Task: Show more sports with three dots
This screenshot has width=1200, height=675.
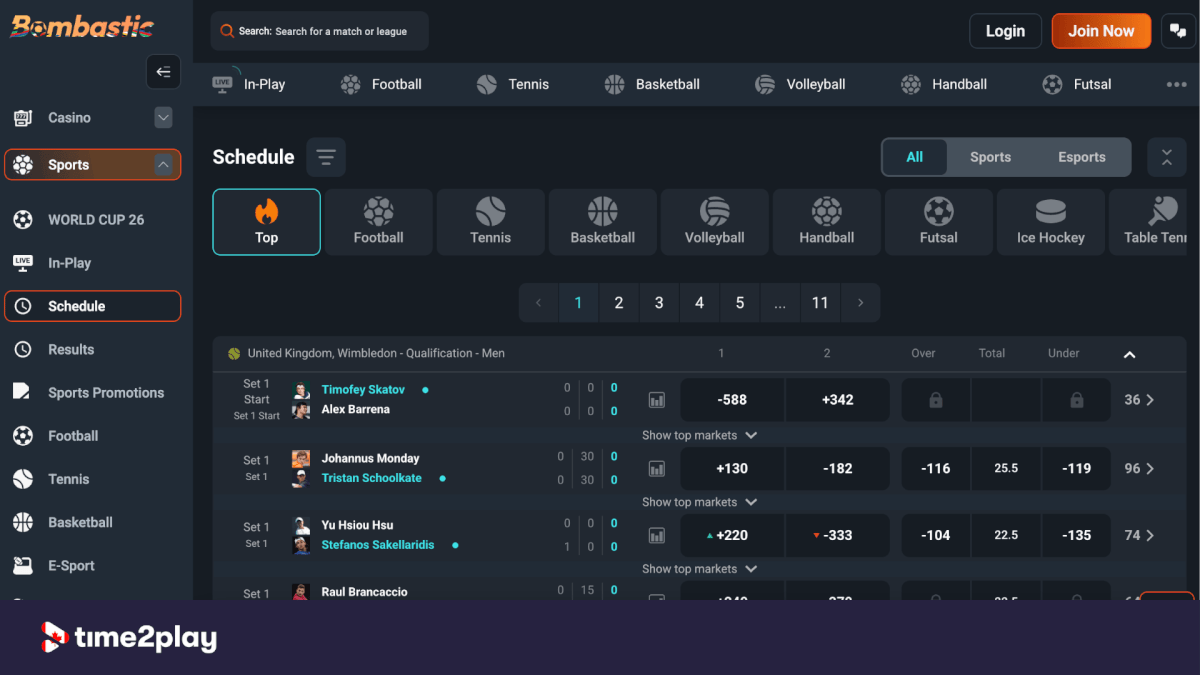Action: point(1176,85)
